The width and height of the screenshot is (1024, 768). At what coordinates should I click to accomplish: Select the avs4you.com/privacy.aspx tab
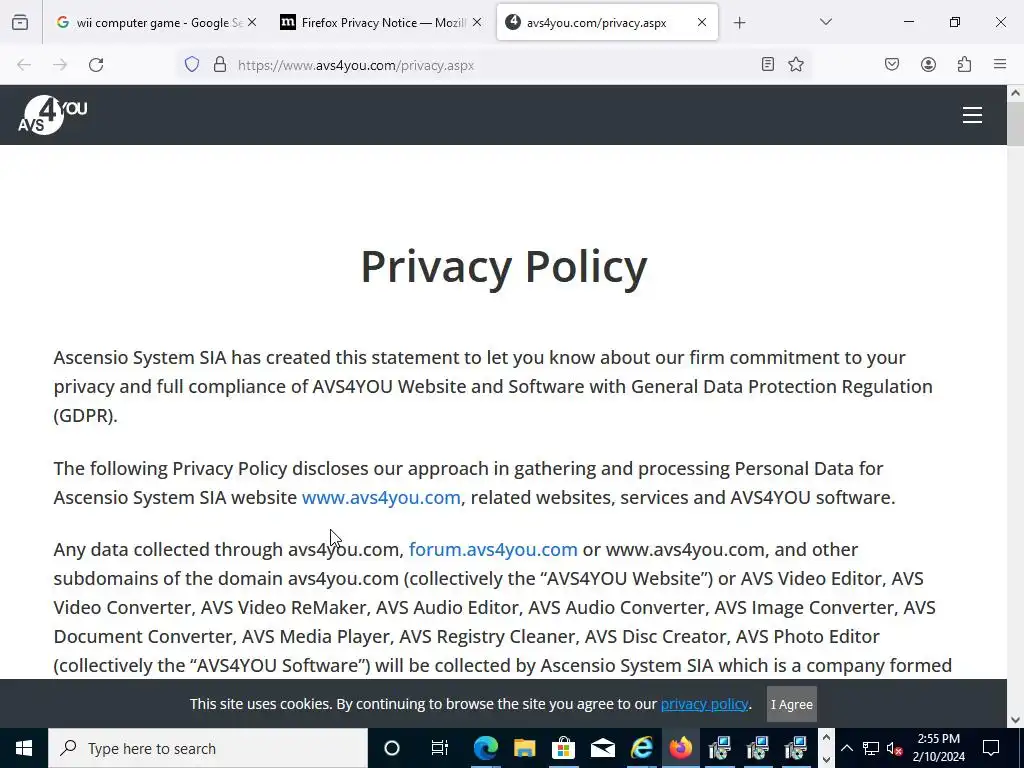pos(607,23)
